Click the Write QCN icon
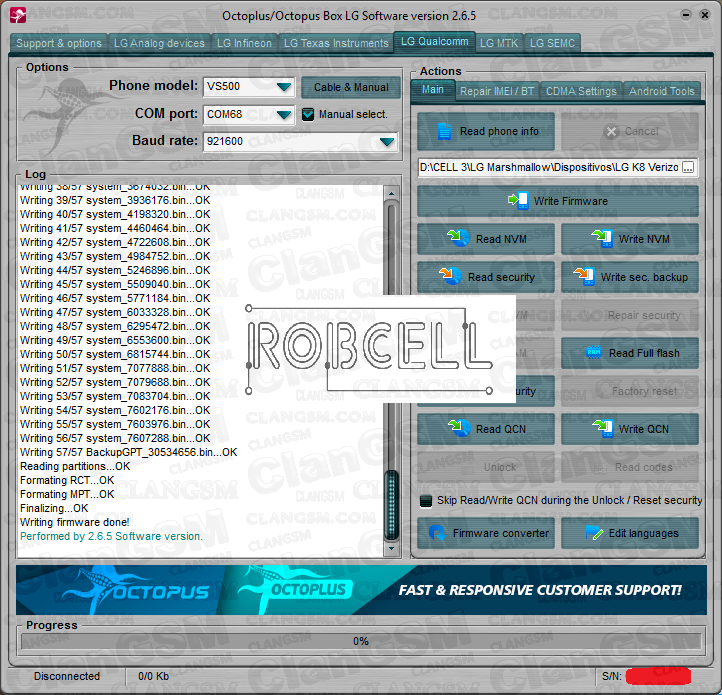This screenshot has width=722, height=695. (603, 428)
